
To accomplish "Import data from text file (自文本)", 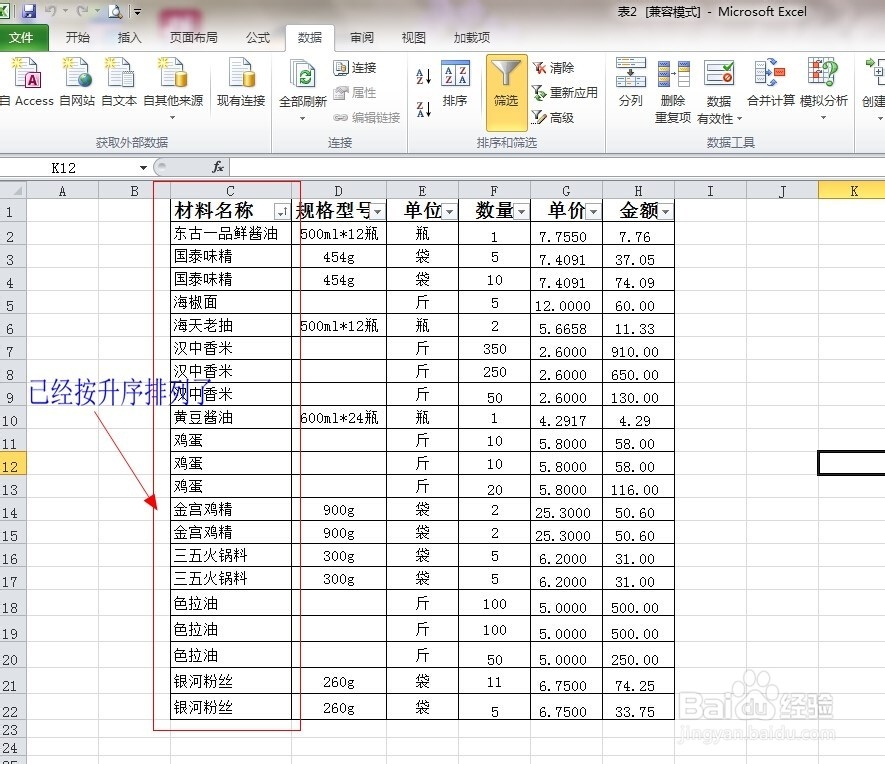I will tap(119, 83).
